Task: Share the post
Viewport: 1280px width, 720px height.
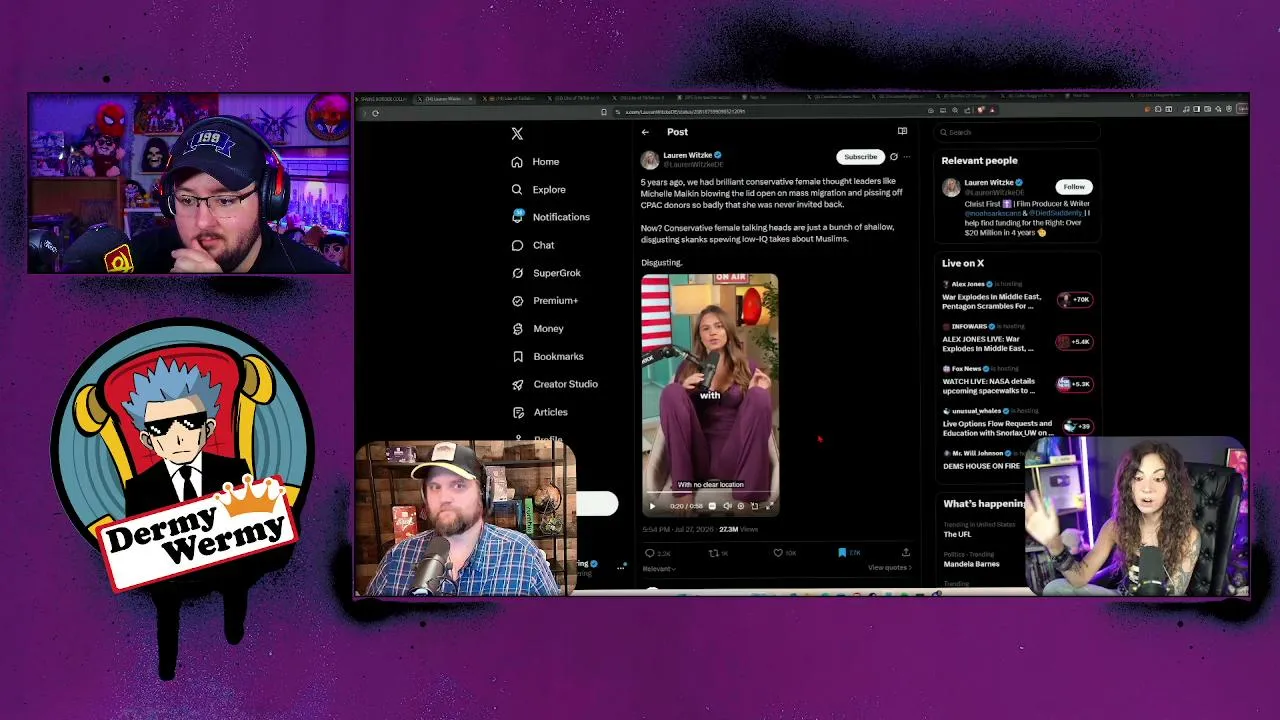Action: 905,553
